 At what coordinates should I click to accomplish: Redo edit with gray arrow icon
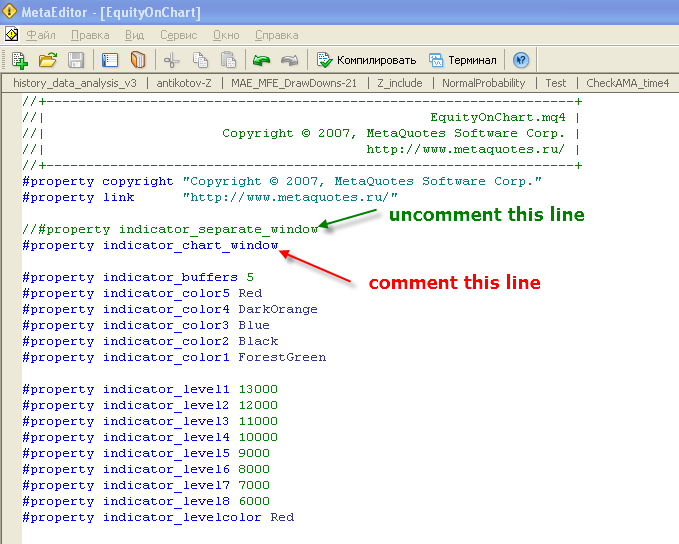(290, 60)
